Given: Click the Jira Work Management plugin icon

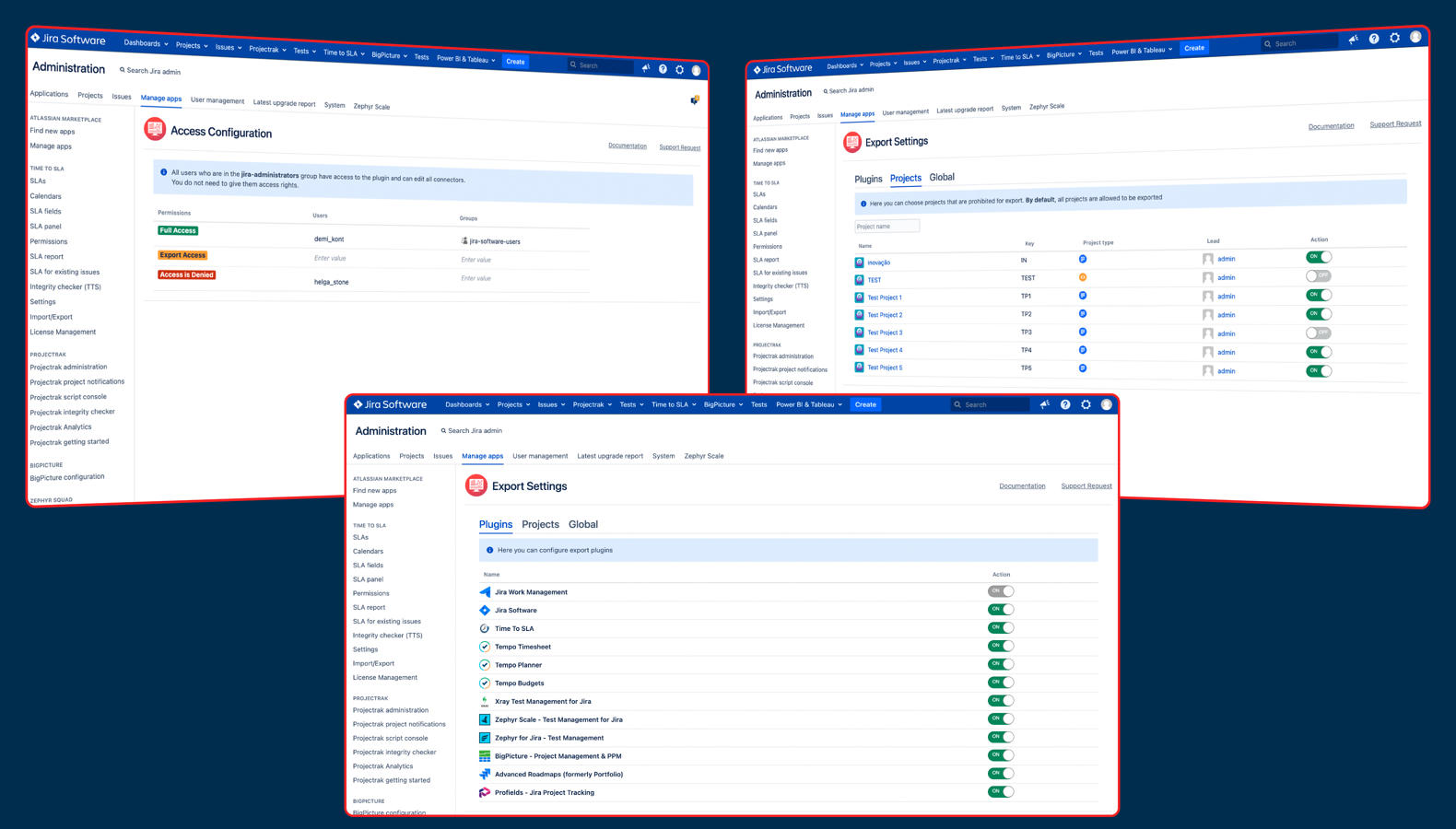Looking at the screenshot, I should click(485, 592).
